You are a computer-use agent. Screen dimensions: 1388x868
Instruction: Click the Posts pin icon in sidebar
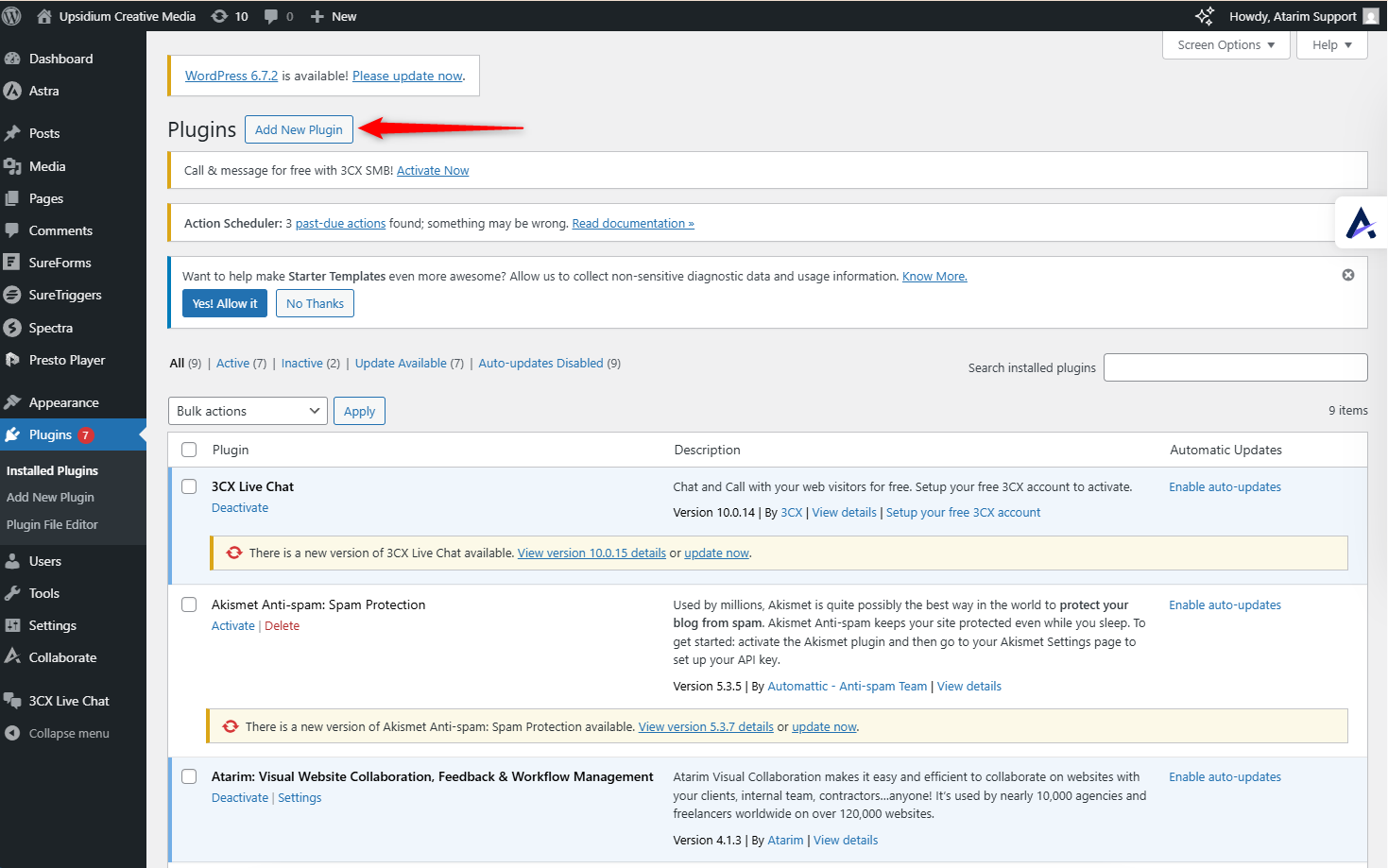pos(12,133)
